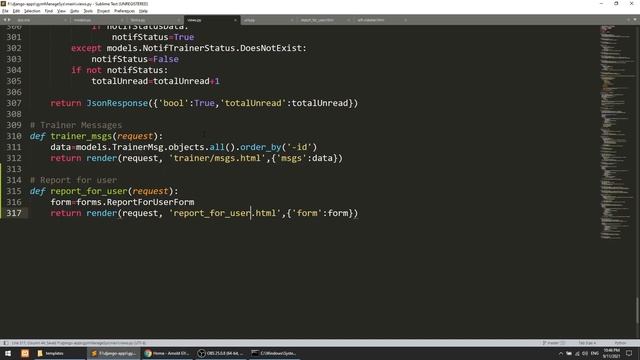Switch to the command prompt taskbar item
The width and height of the screenshot is (640, 360).
[x=274, y=353]
